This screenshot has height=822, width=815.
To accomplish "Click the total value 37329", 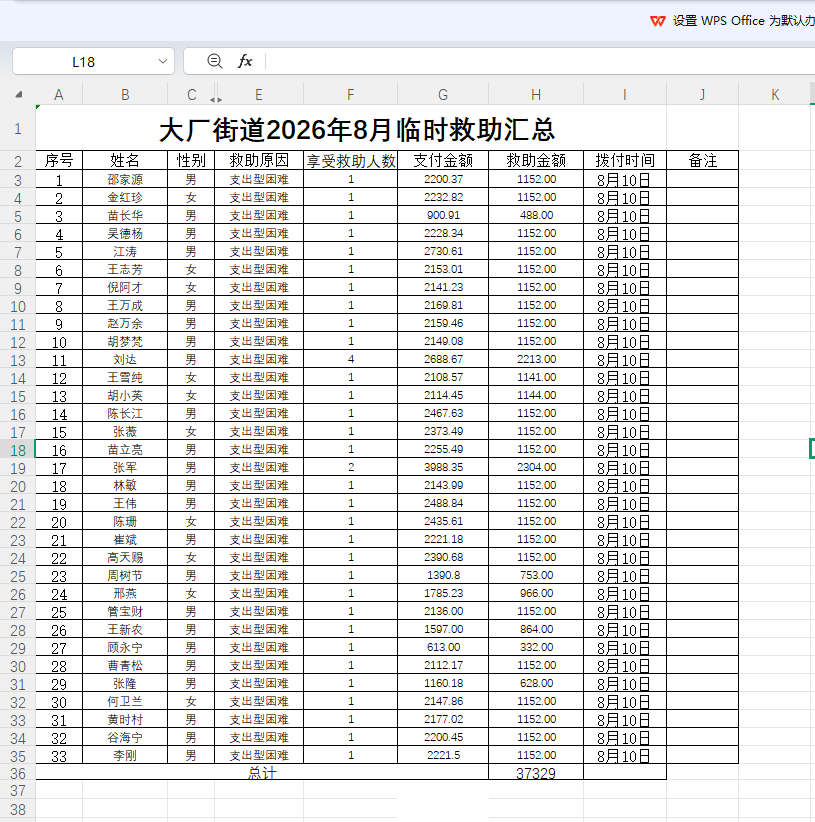I will point(536,773).
